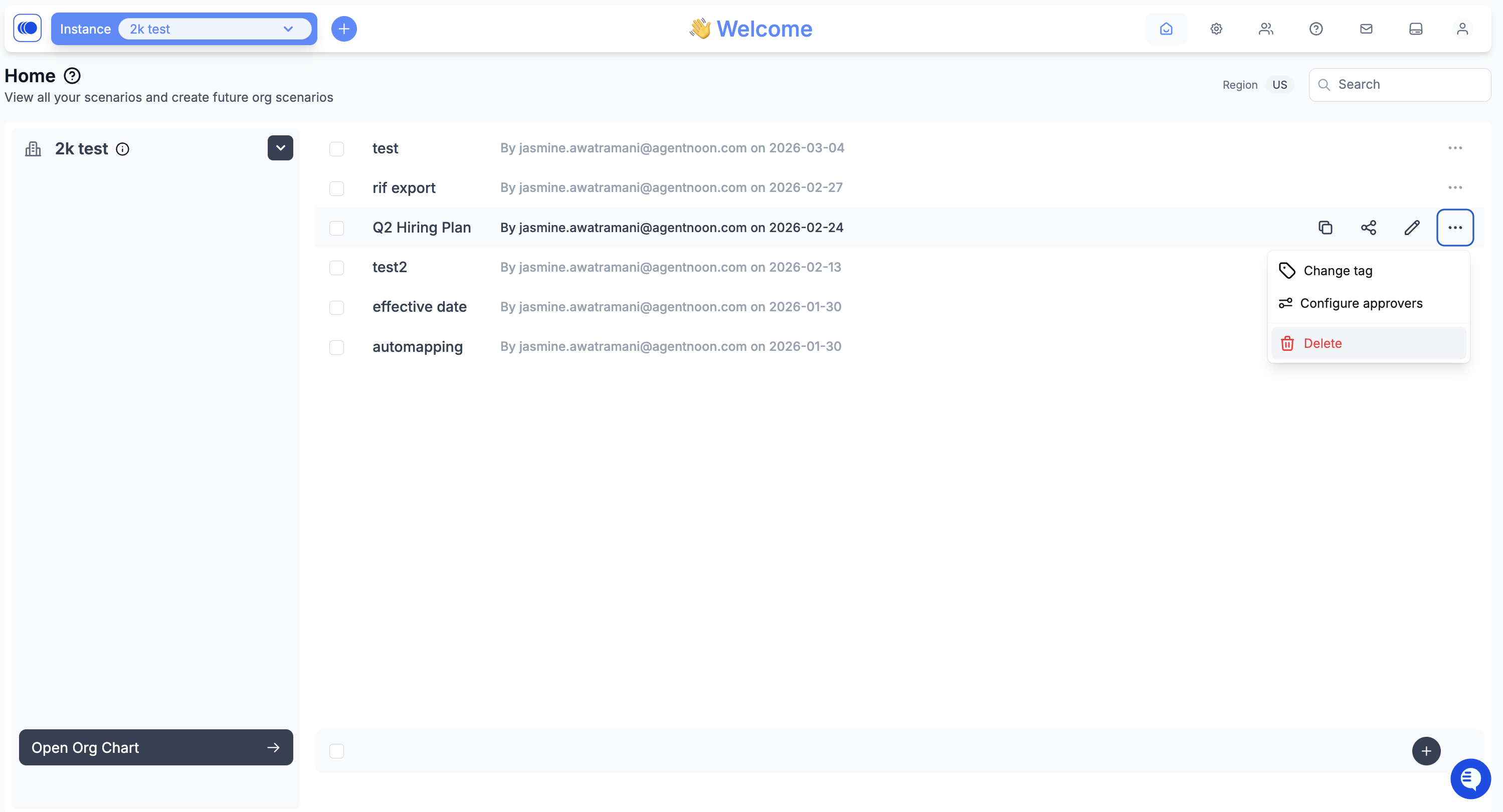
Task: Open the settings gear in top navigation
Action: (1216, 29)
